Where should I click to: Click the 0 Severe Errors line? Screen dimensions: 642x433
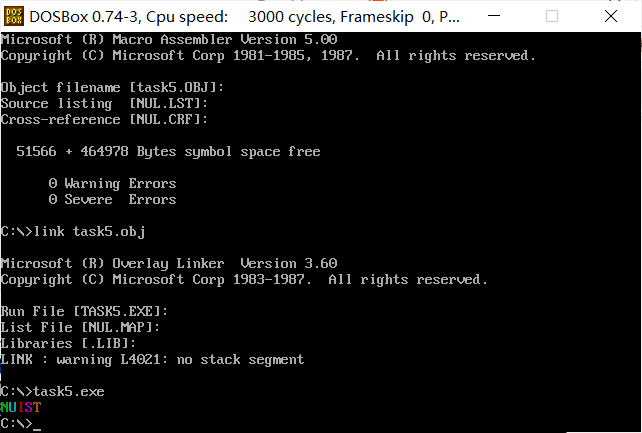[x=112, y=199]
